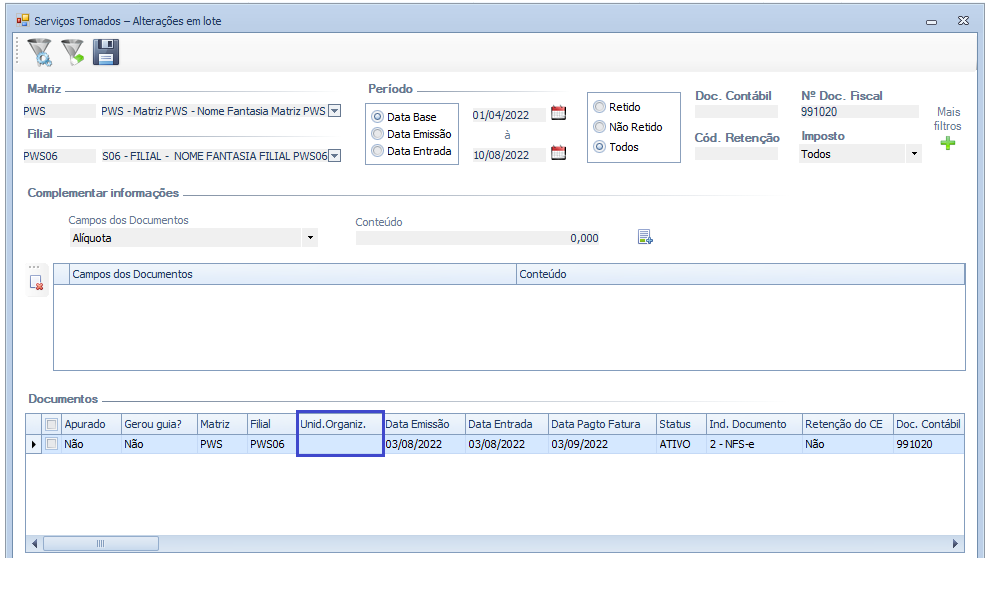Image resolution: width=987 pixels, height=609 pixels.
Task: Click the filter search funnel icon
Action: tap(40, 52)
